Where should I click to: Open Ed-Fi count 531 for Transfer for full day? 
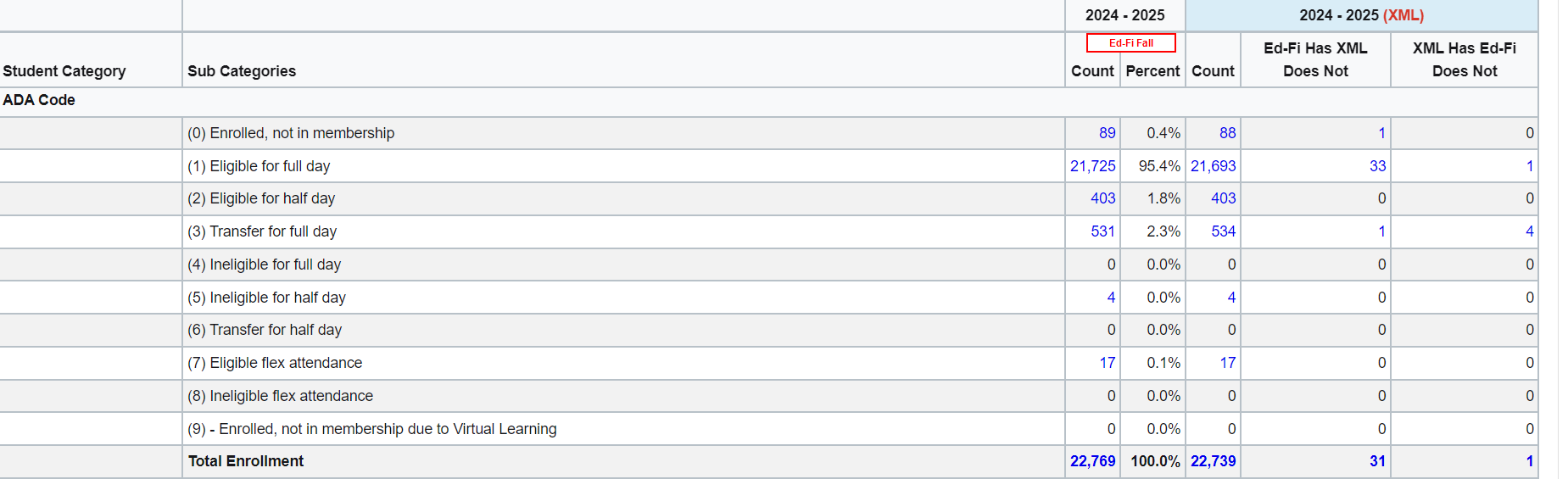[1102, 231]
